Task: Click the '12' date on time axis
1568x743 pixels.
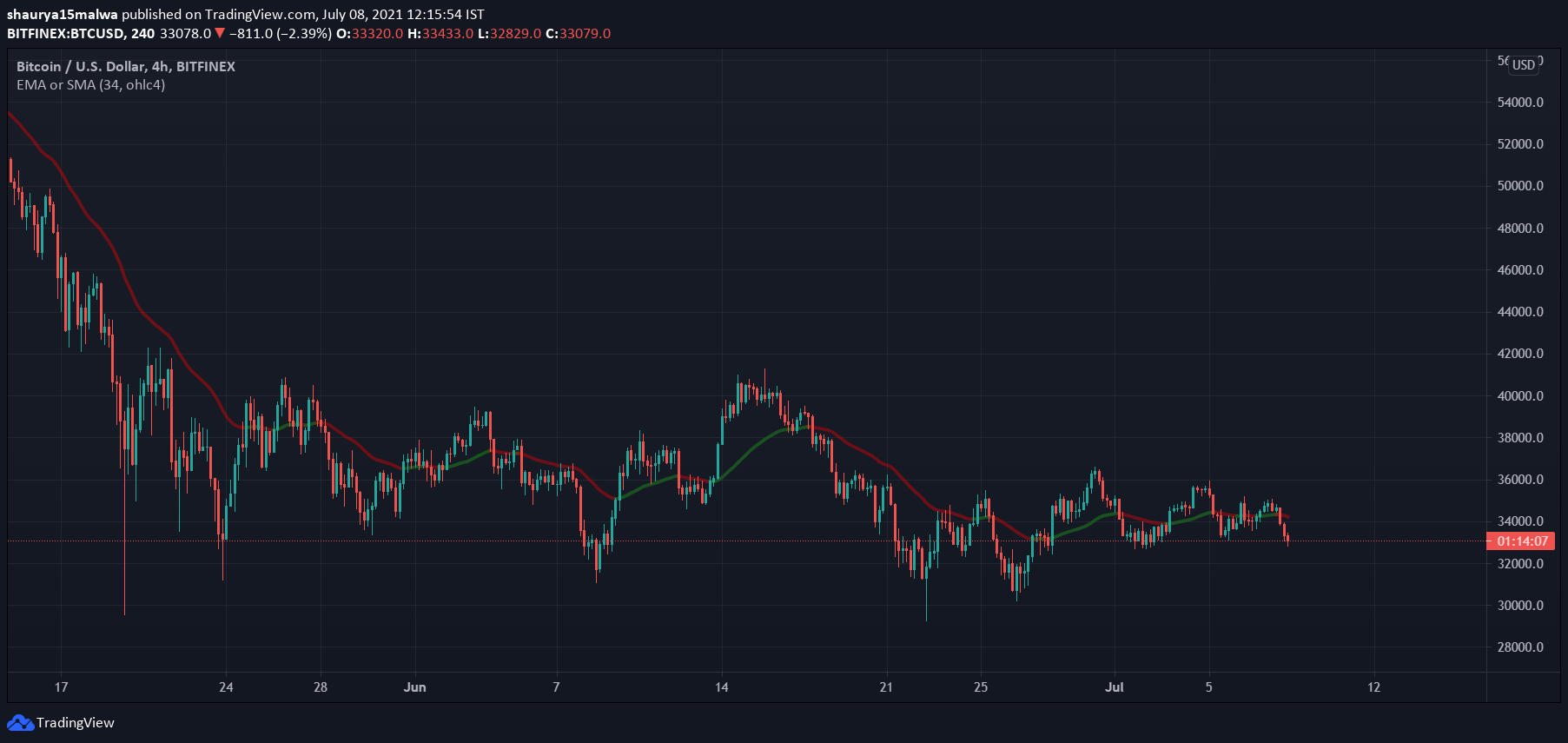Action: click(x=1373, y=687)
